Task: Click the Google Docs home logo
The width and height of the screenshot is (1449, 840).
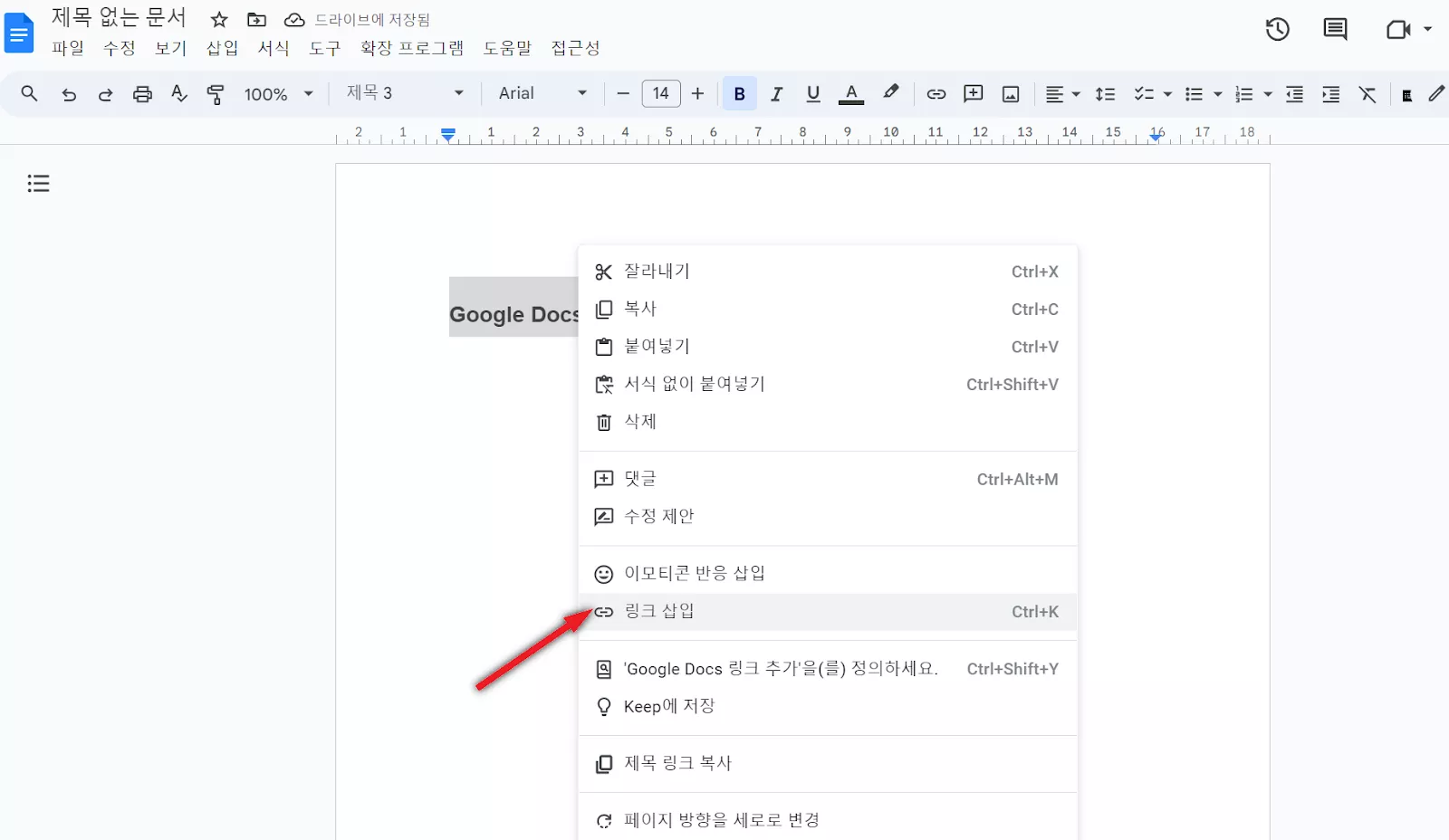Action: tap(19, 33)
